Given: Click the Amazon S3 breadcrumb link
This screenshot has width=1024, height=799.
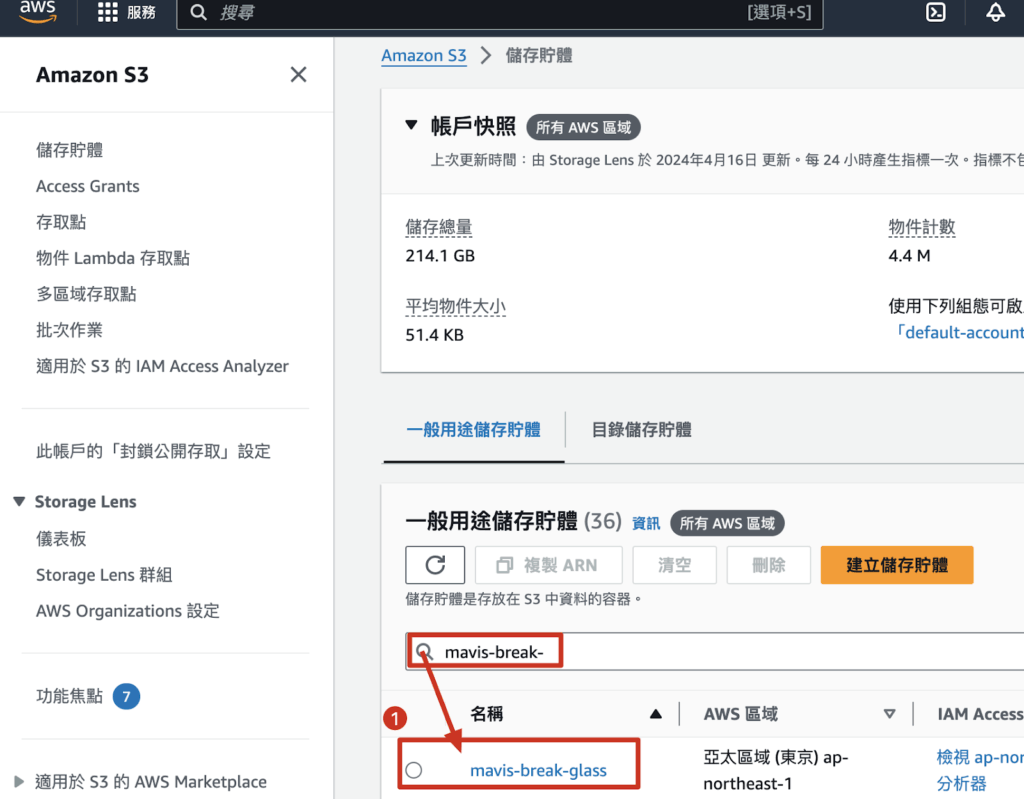Looking at the screenshot, I should [x=424, y=56].
